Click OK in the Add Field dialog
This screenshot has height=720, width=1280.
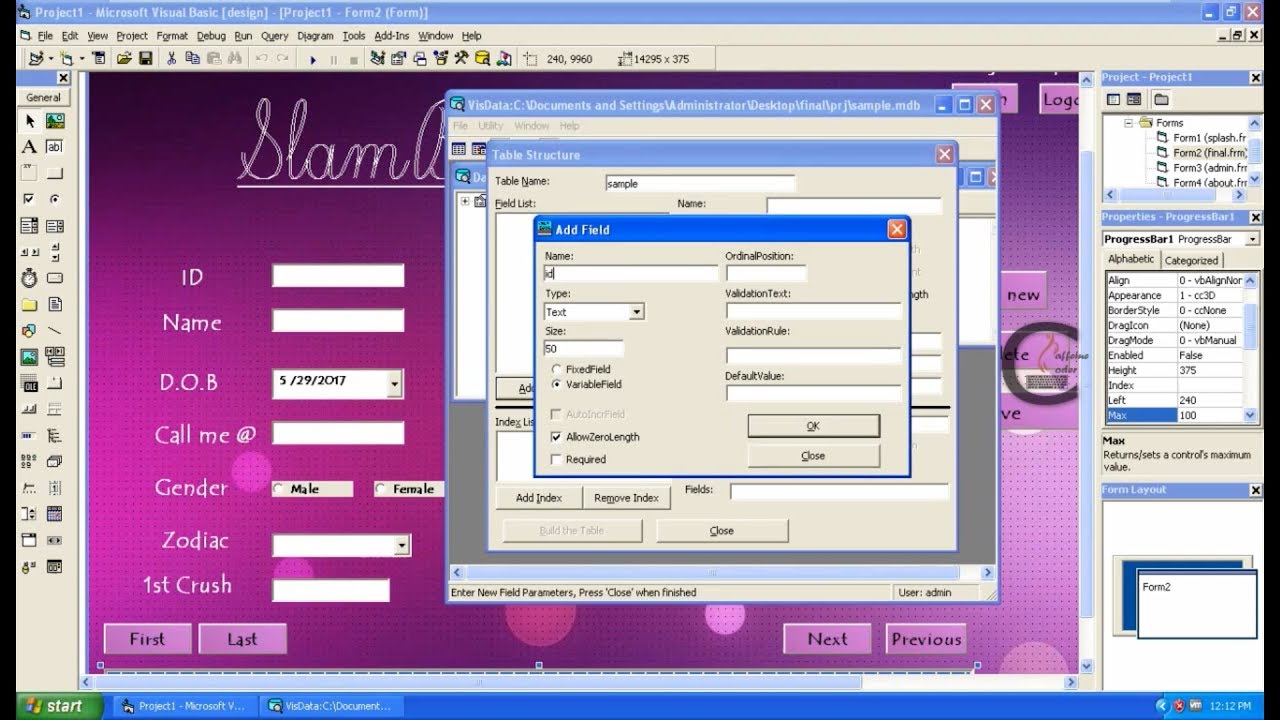point(813,426)
